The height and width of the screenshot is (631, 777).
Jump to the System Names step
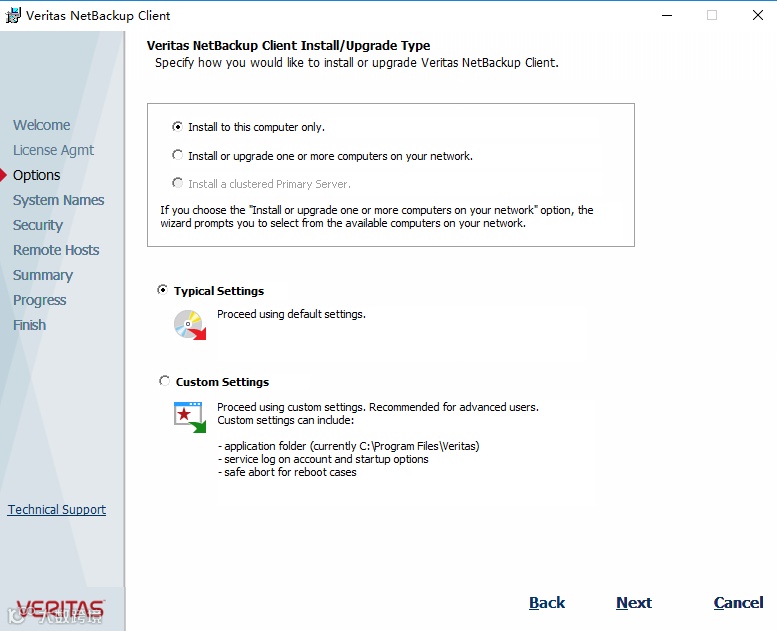pos(58,200)
